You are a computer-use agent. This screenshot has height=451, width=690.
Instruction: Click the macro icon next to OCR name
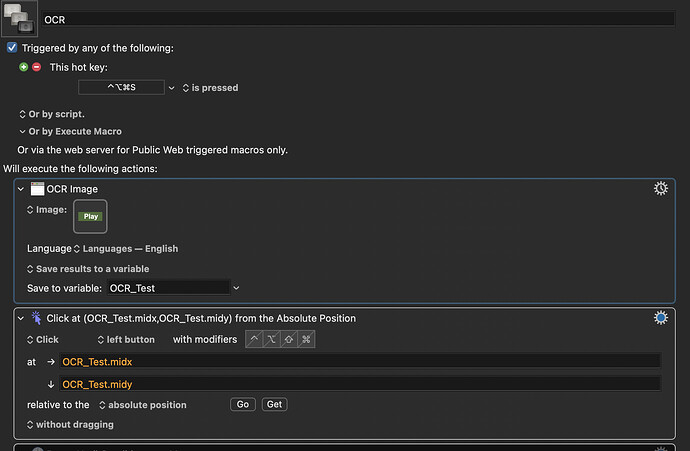19,18
